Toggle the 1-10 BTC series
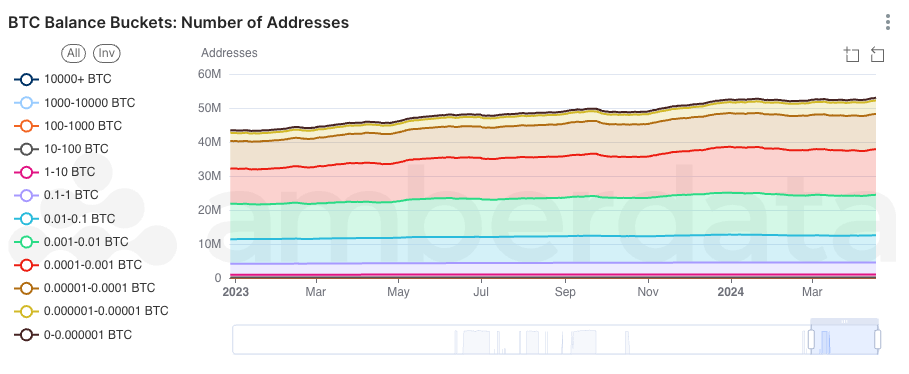909x374 pixels. [54, 172]
